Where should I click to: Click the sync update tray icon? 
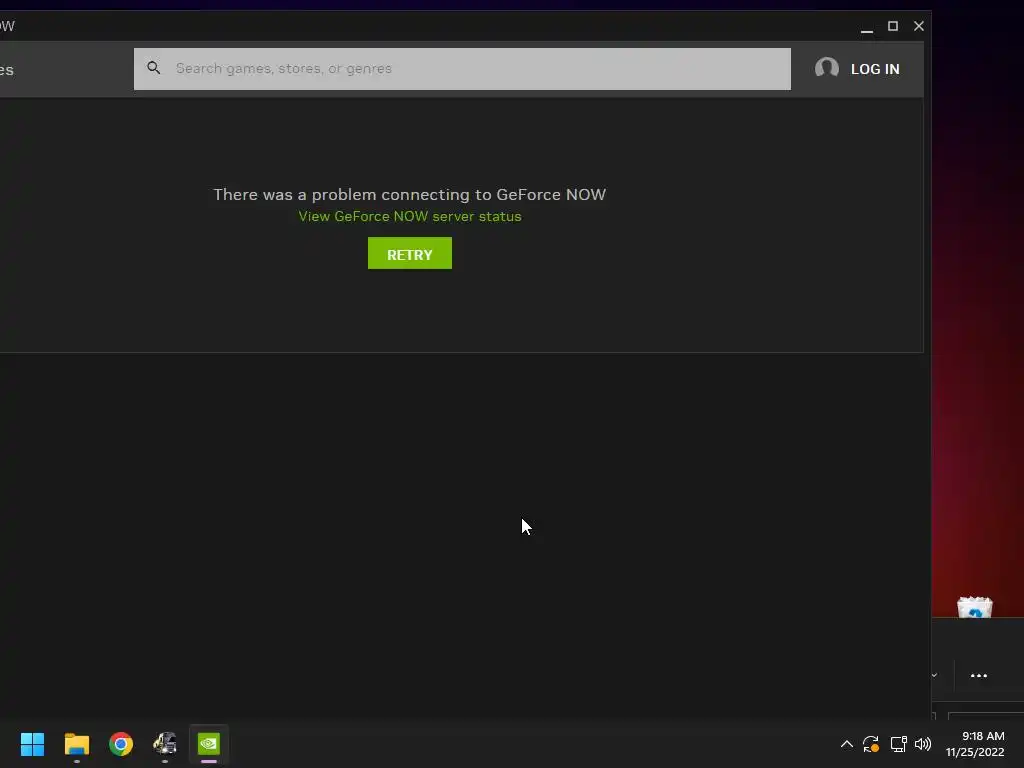tap(871, 744)
